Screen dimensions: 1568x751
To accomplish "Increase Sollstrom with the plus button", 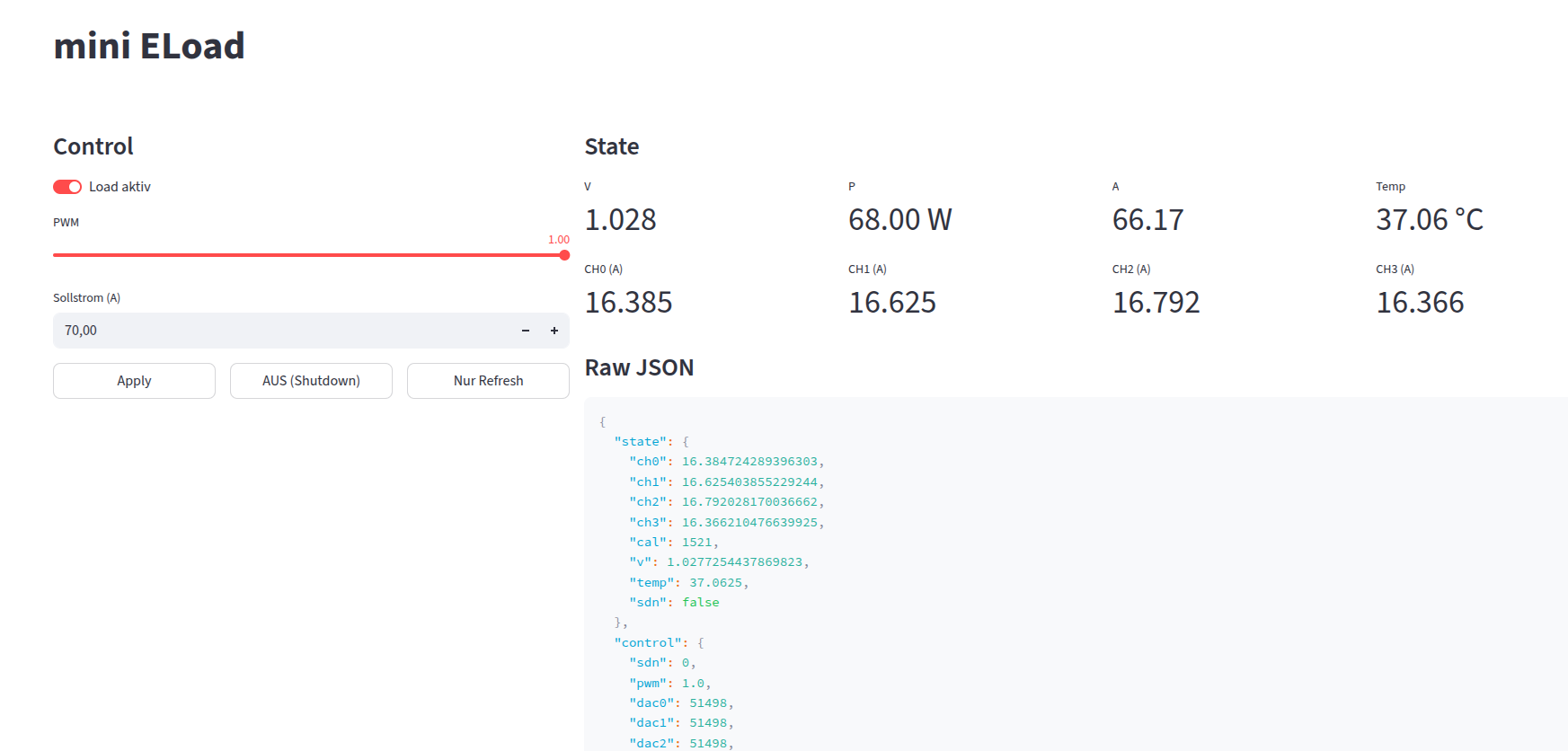I will click(554, 331).
